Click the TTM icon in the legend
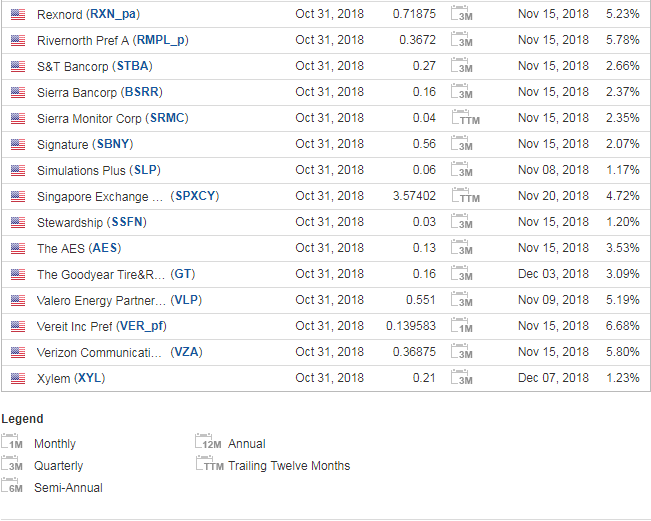The height and width of the screenshot is (521, 651). click(210, 464)
